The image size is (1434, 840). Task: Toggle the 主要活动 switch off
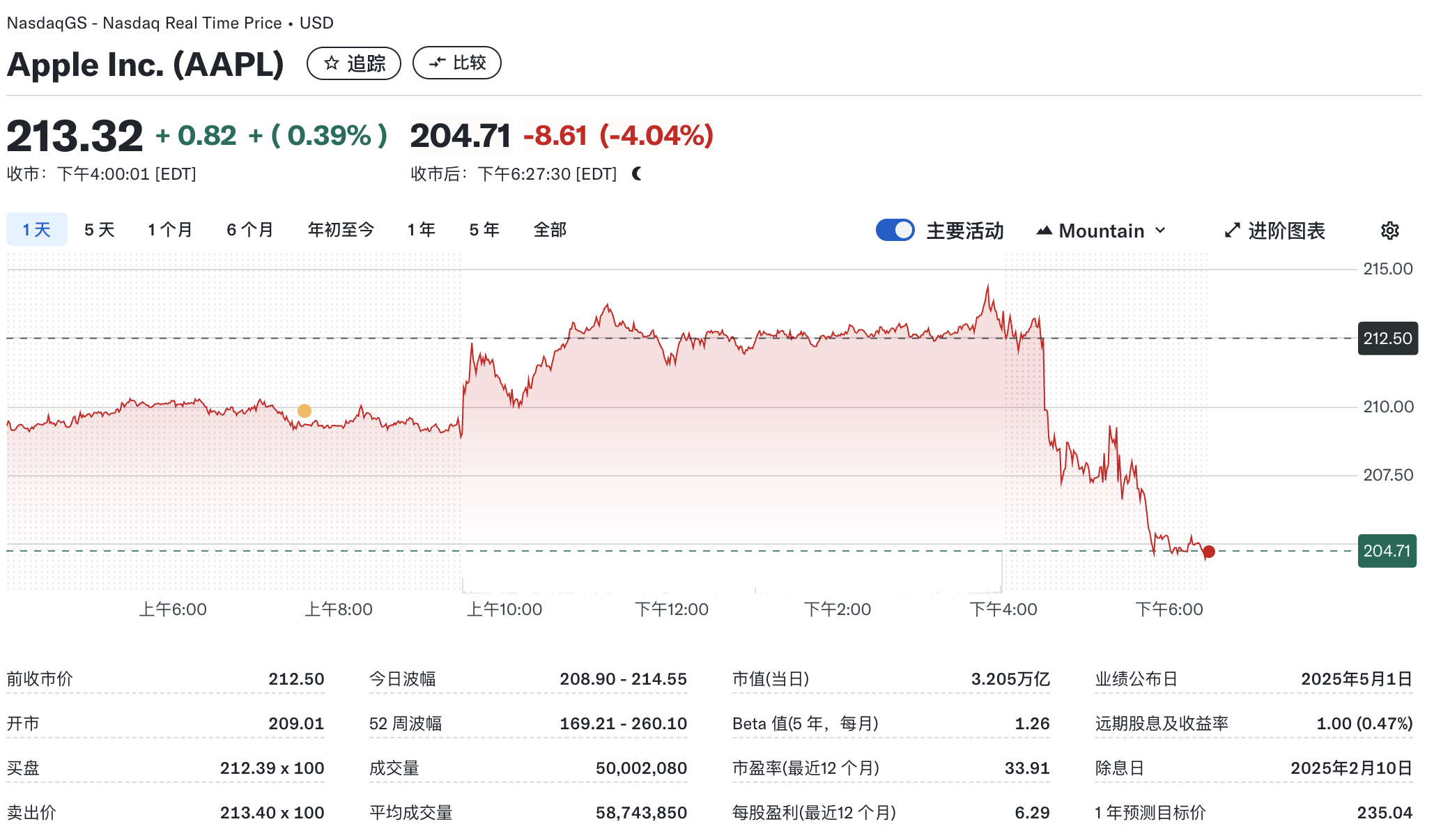point(895,230)
